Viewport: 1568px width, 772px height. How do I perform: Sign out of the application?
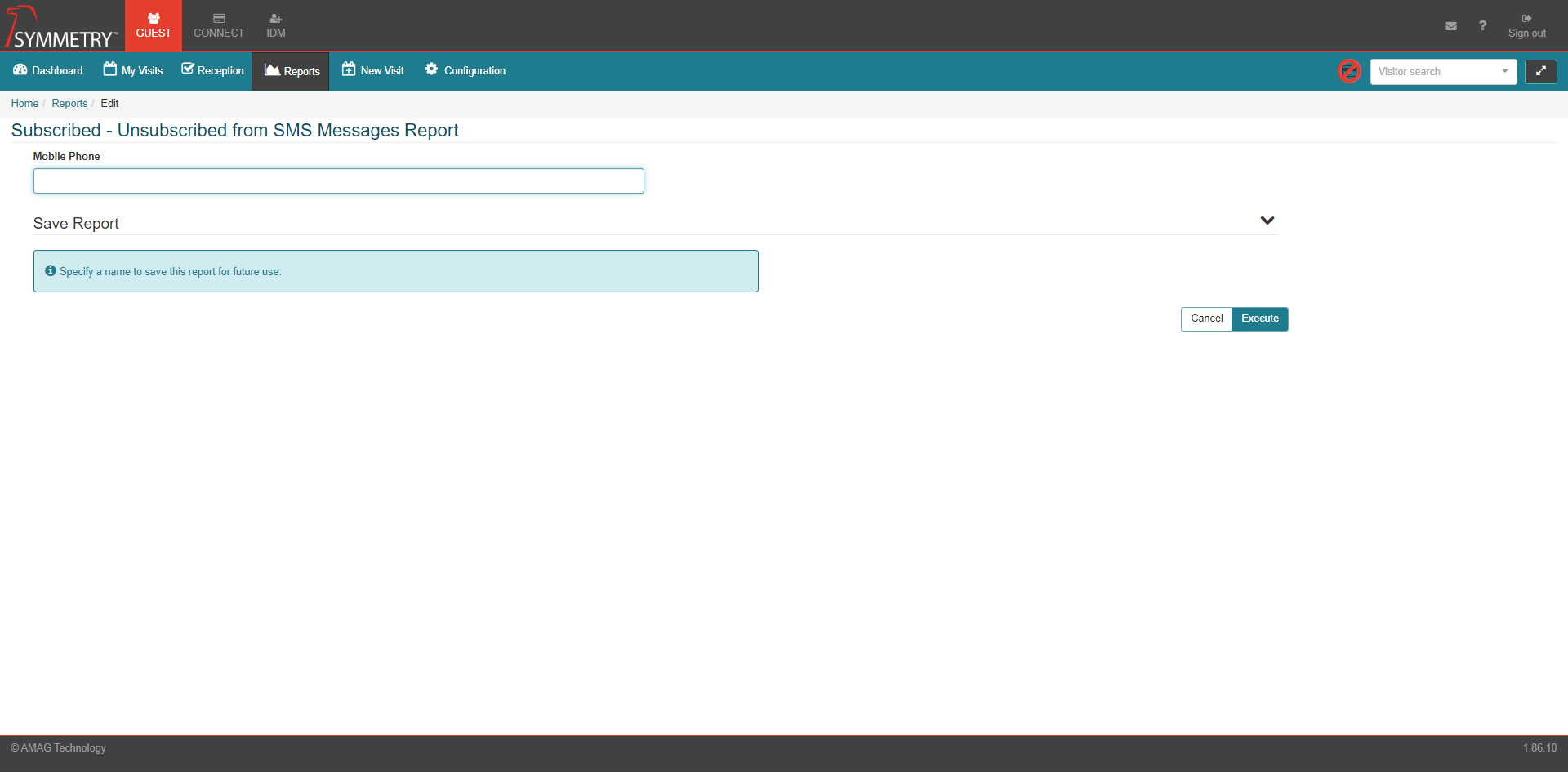pyautogui.click(x=1526, y=26)
